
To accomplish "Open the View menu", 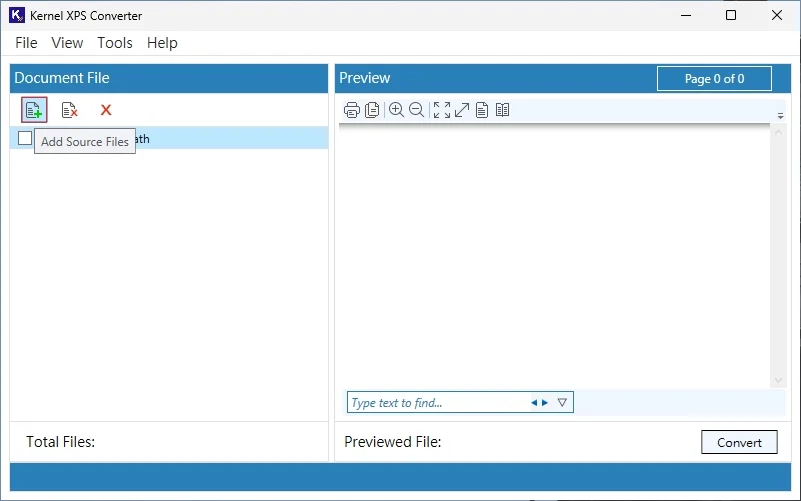I will pos(67,43).
